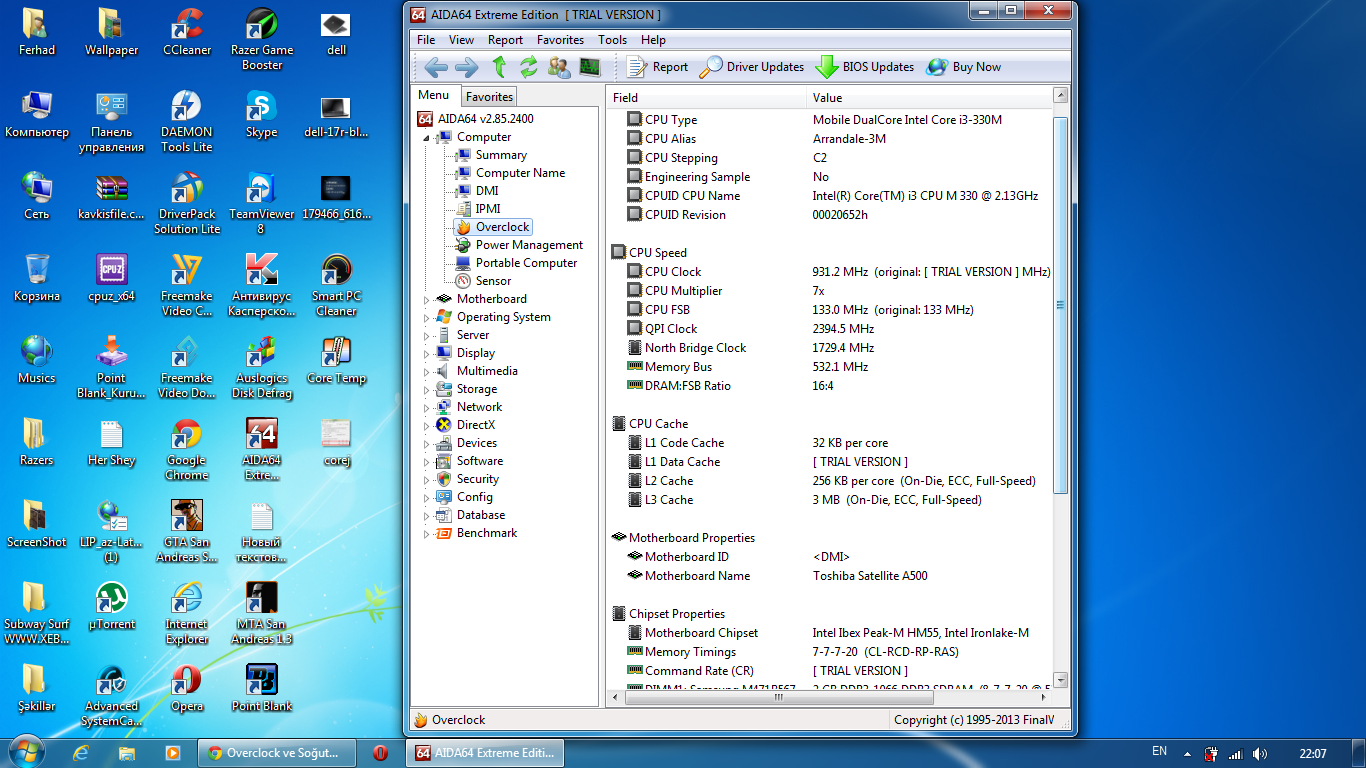This screenshot has width=1366, height=768.
Task: Select DMI in the tree
Action: [x=486, y=191]
